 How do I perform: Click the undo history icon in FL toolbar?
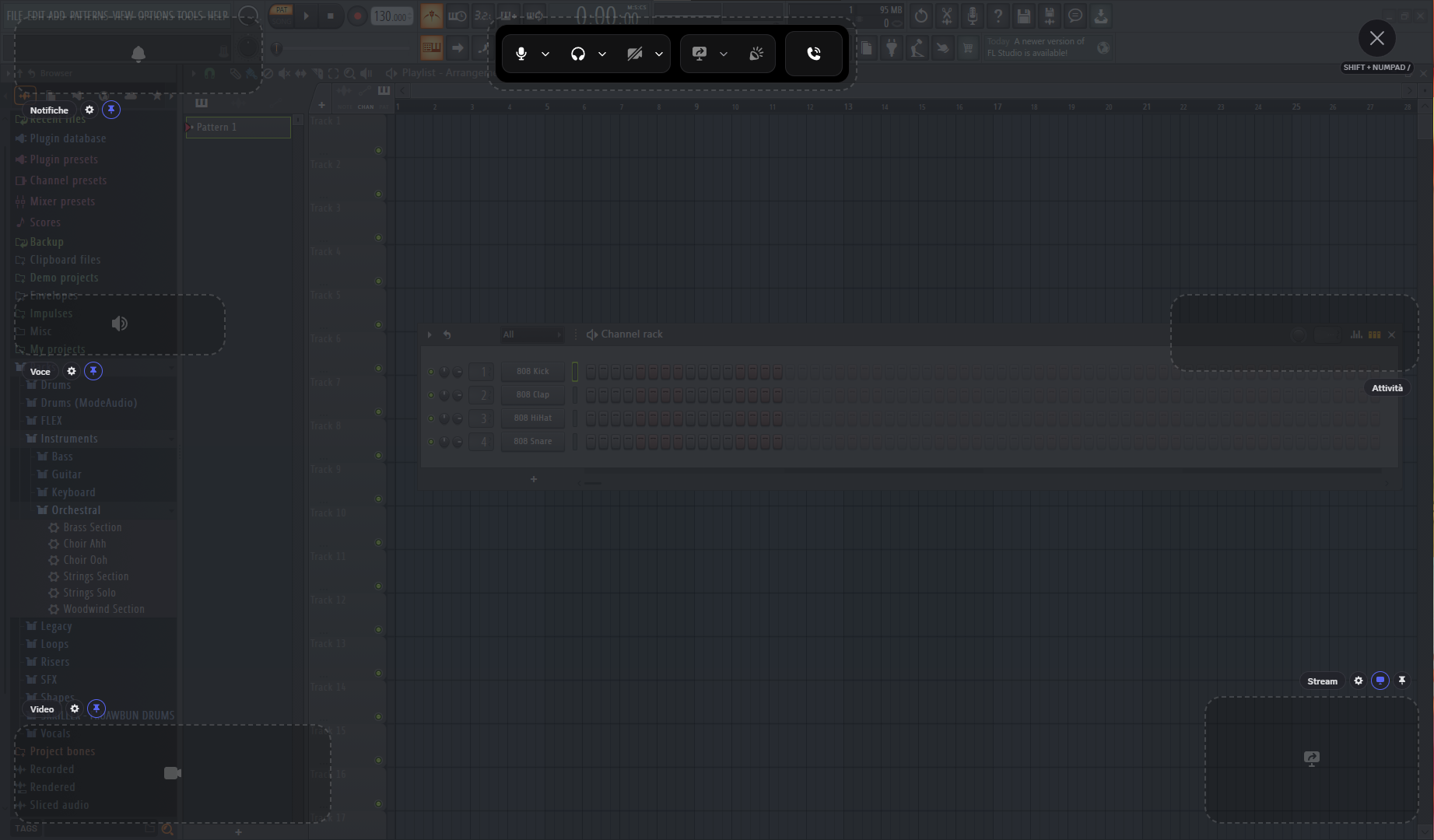921,16
